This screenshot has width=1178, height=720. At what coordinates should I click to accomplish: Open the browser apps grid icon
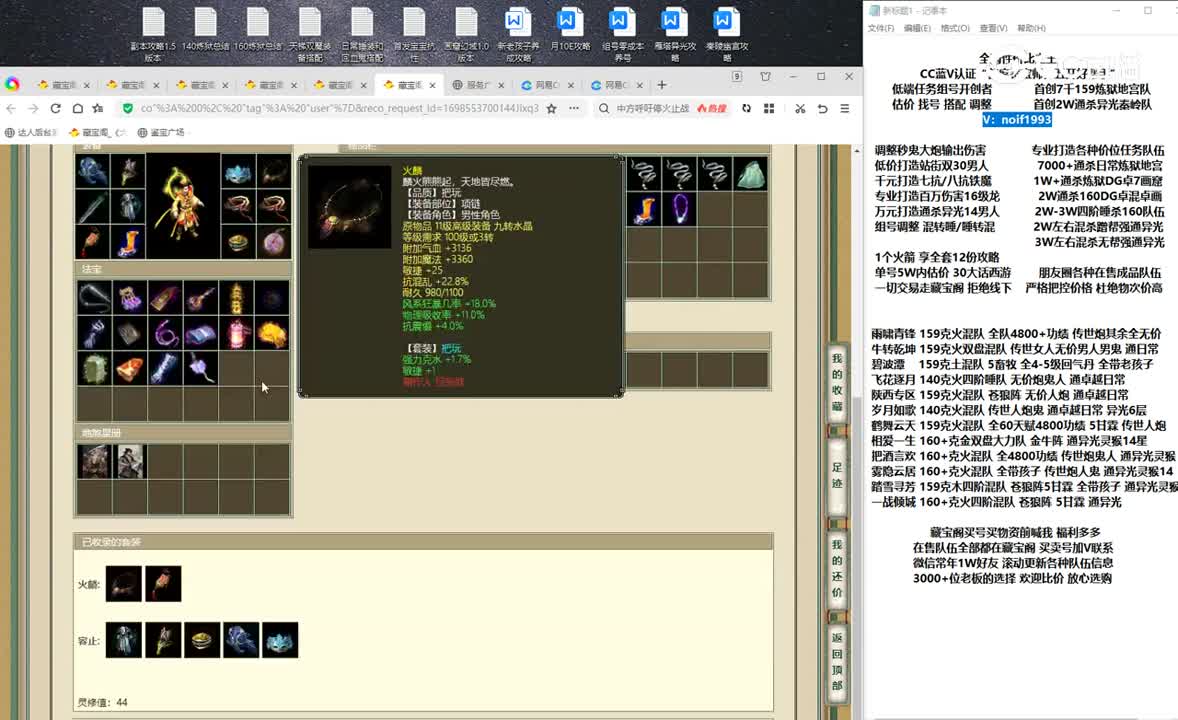pos(769,108)
